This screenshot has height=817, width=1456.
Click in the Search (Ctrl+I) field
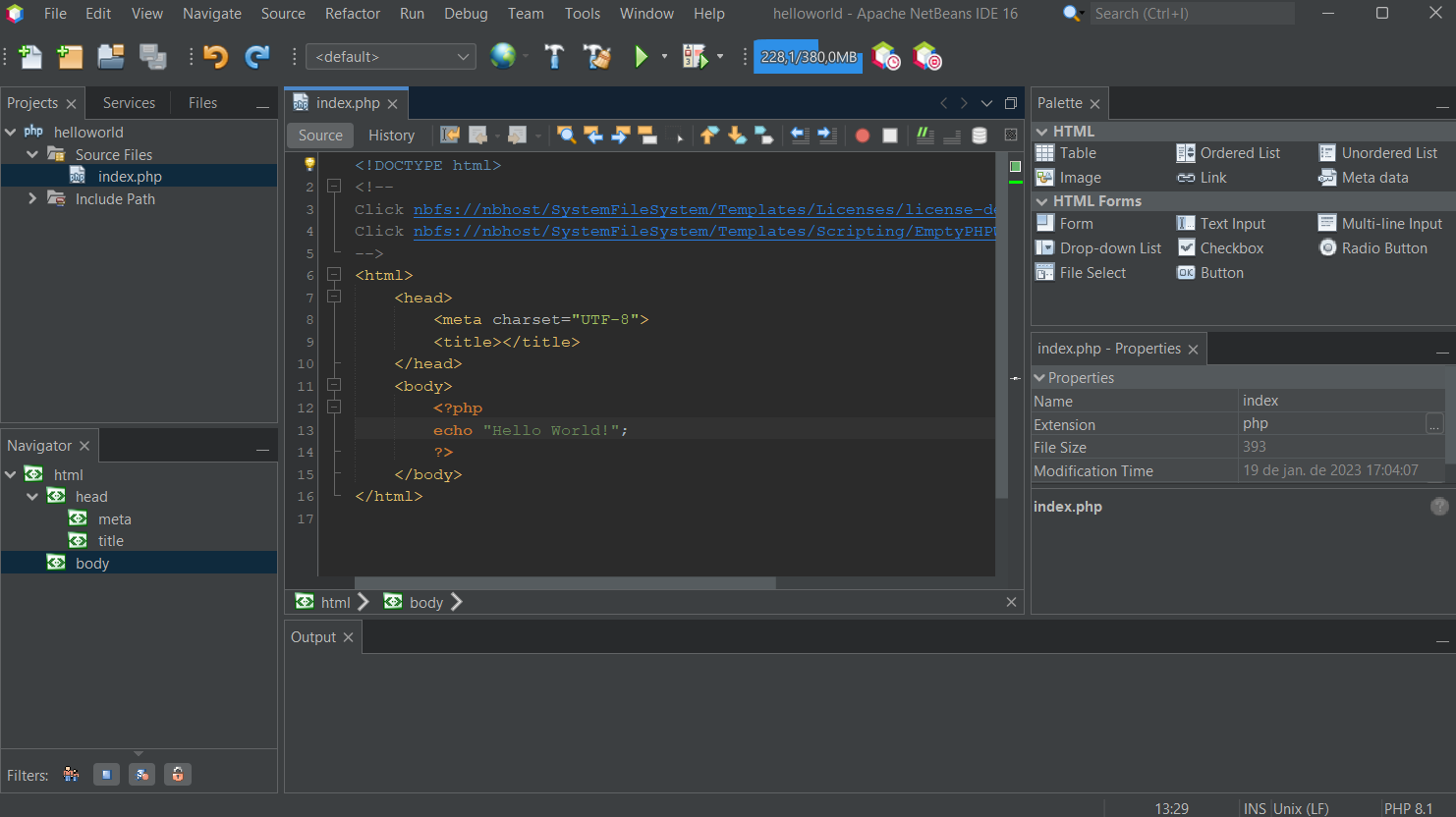pyautogui.click(x=1192, y=14)
